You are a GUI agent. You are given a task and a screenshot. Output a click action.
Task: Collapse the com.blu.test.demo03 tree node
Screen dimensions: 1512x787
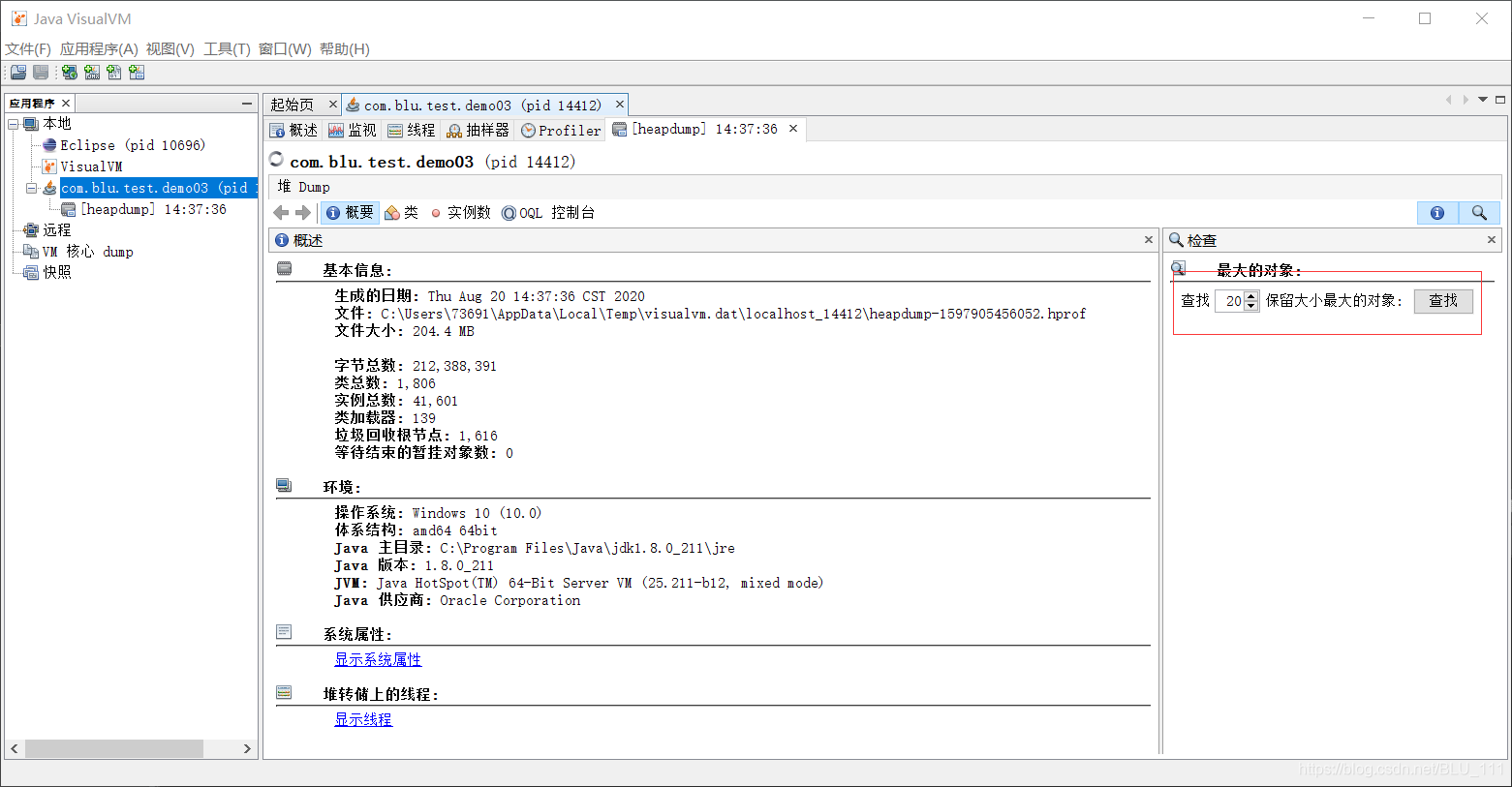tap(31, 188)
